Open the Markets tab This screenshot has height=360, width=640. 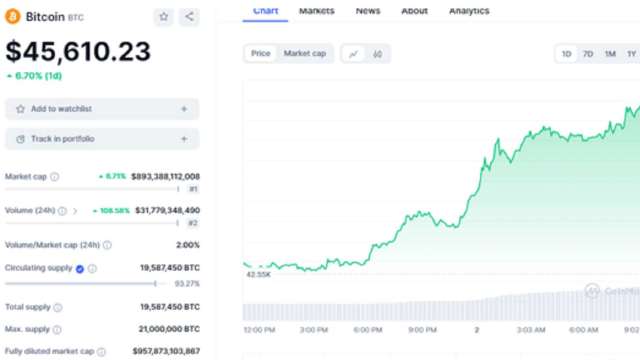(317, 11)
